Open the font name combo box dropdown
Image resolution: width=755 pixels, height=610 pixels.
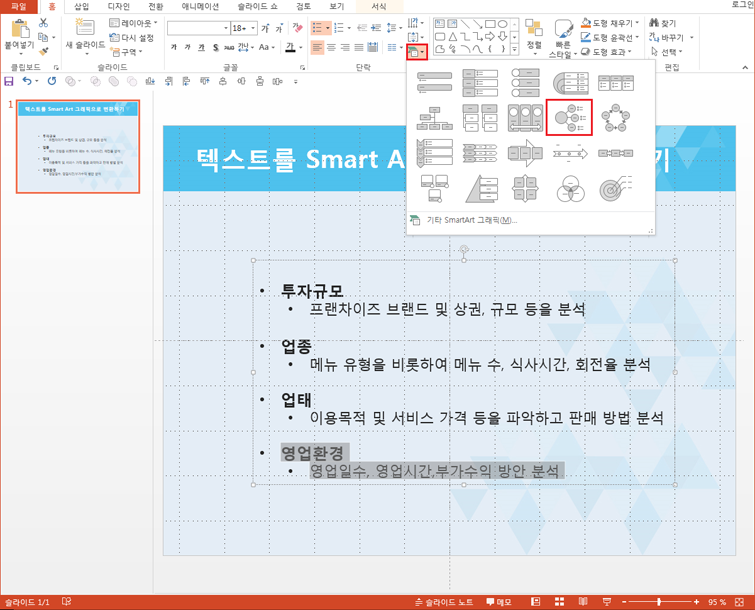pos(226,28)
